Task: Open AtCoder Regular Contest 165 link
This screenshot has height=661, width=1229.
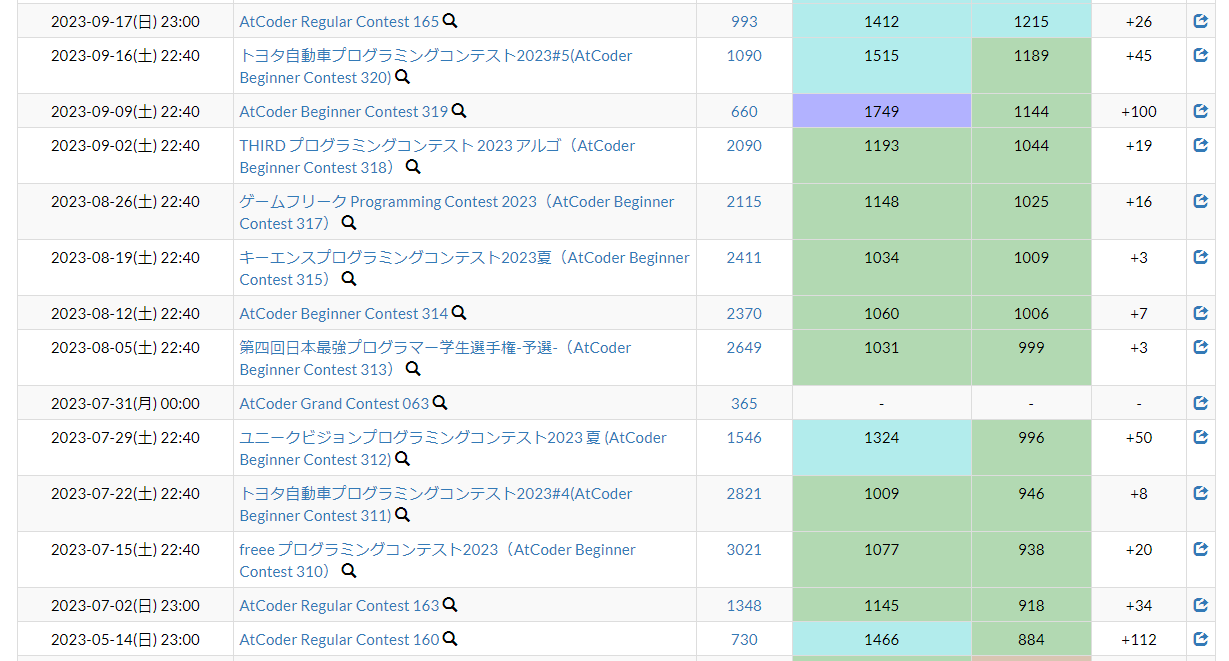Action: 339,21
